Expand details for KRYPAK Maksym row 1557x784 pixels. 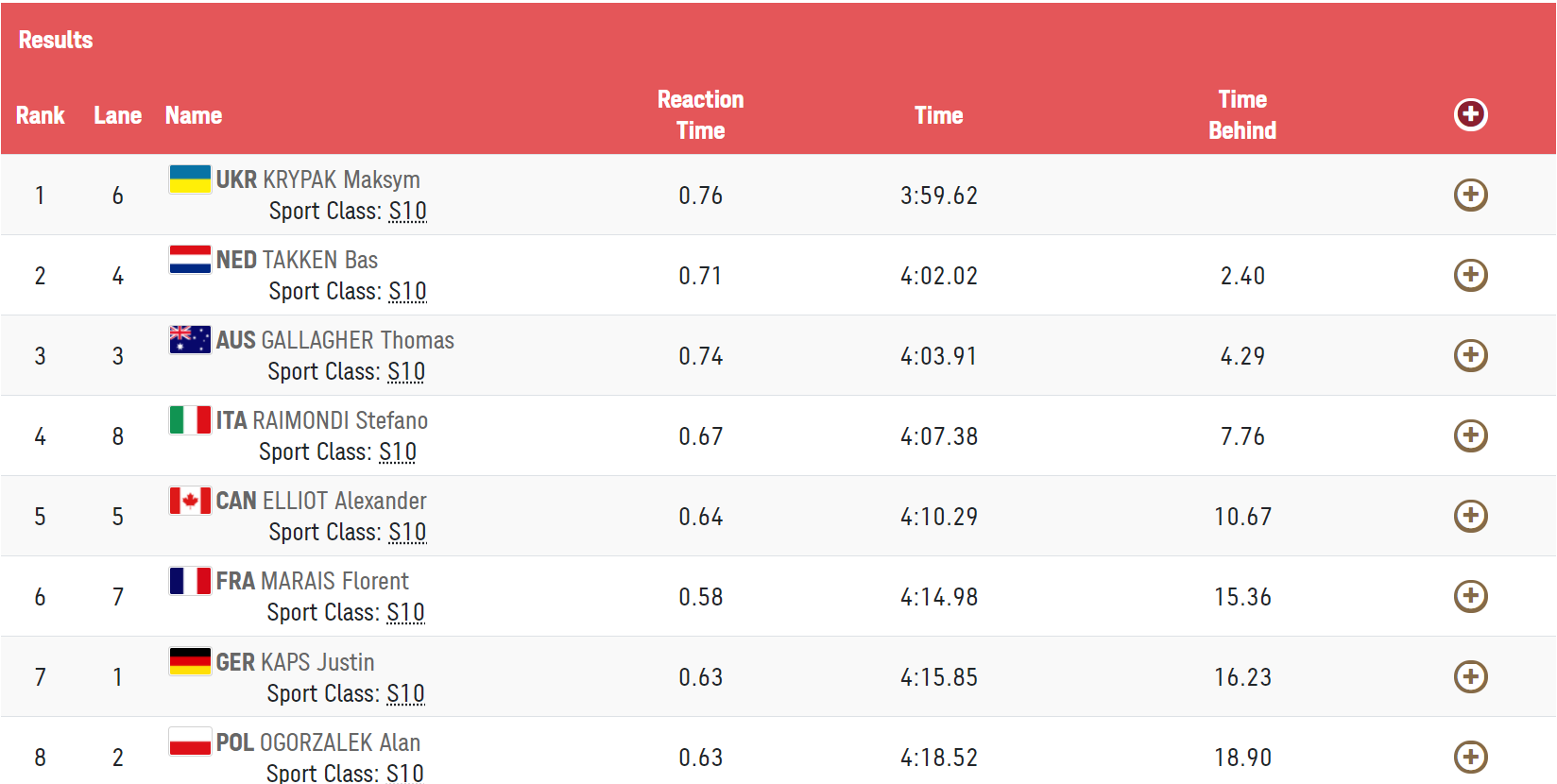1470,195
